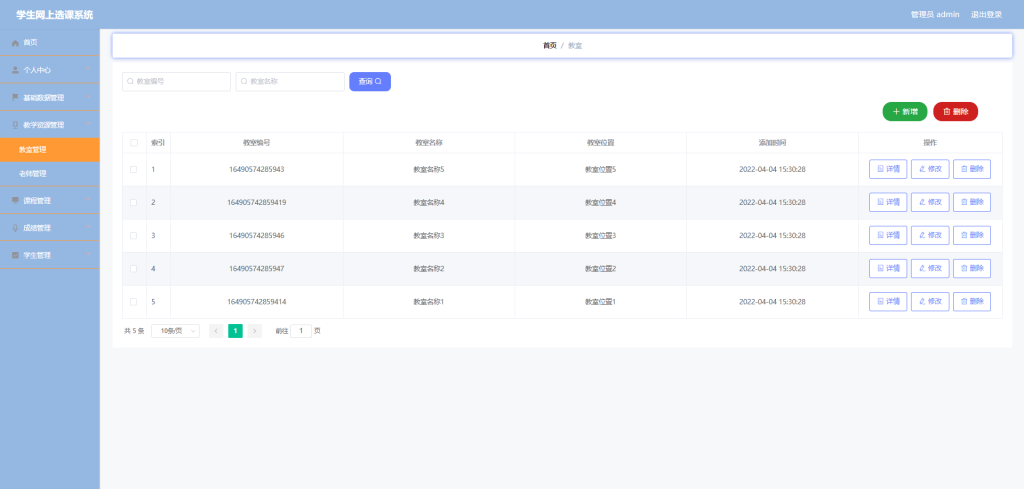Check the checkbox for row 3

tap(134, 235)
